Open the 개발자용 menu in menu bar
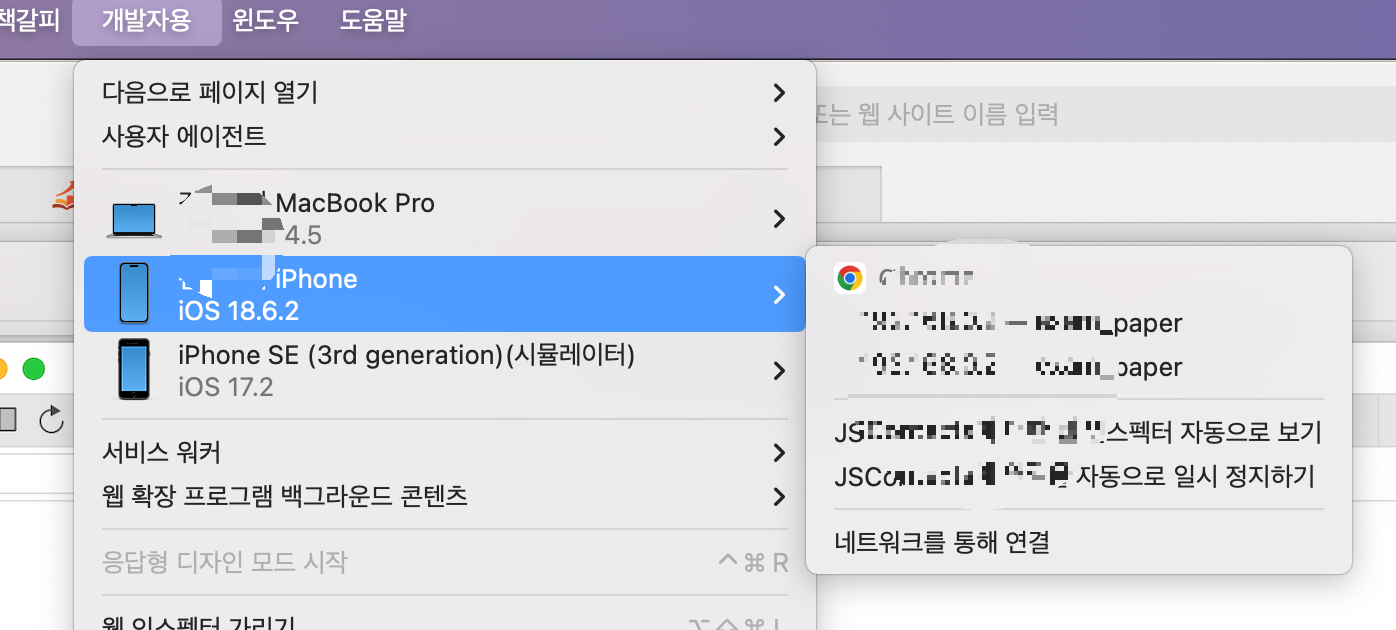The height and width of the screenshot is (630, 1396). (x=146, y=20)
